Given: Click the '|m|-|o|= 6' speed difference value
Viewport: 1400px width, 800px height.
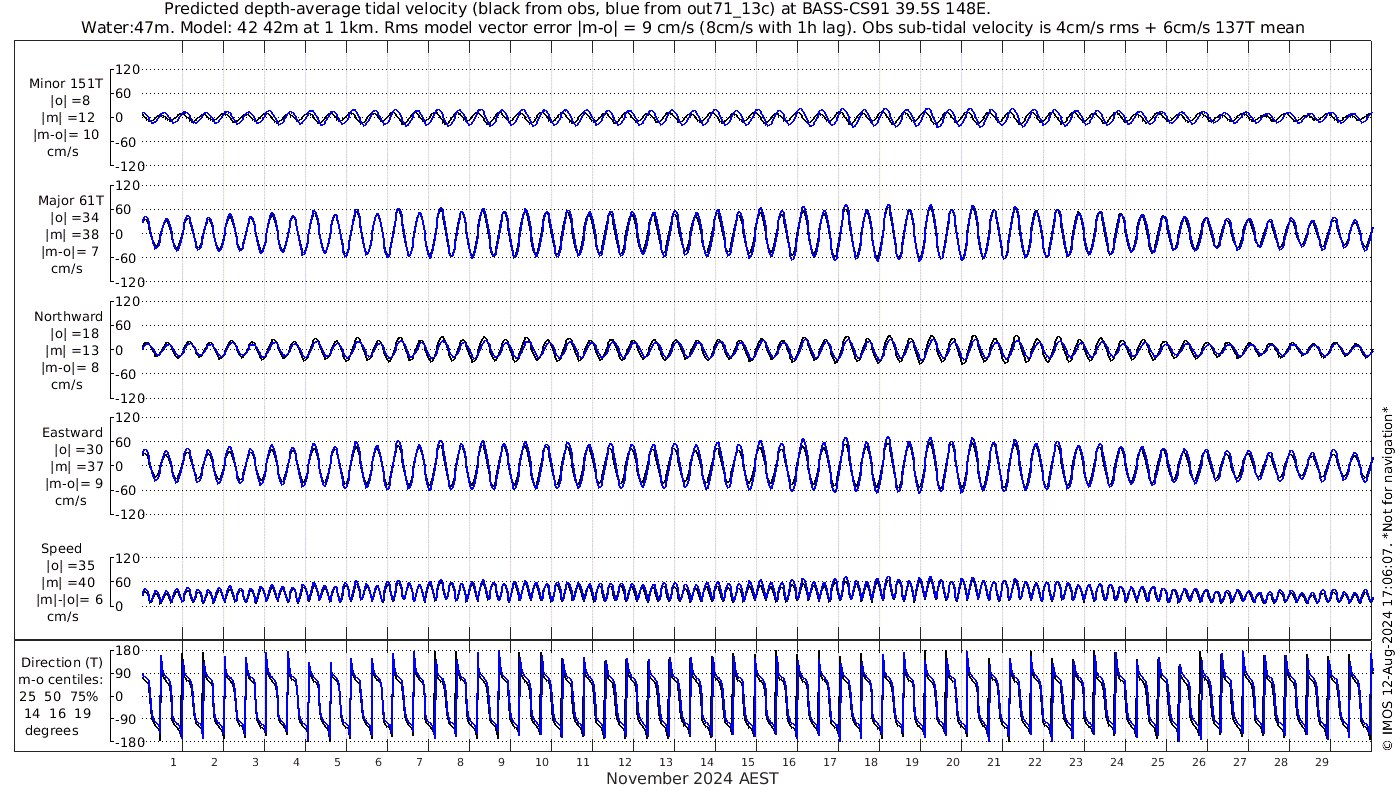Looking at the screenshot, I should point(70,600).
